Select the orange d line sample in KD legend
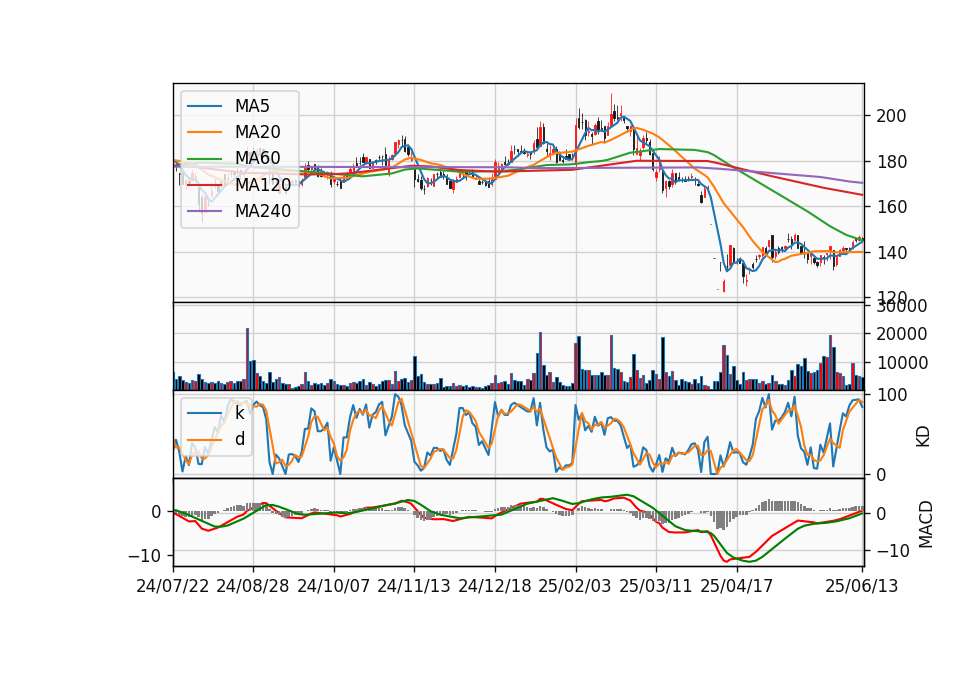The image size is (960, 690). tap(204, 439)
